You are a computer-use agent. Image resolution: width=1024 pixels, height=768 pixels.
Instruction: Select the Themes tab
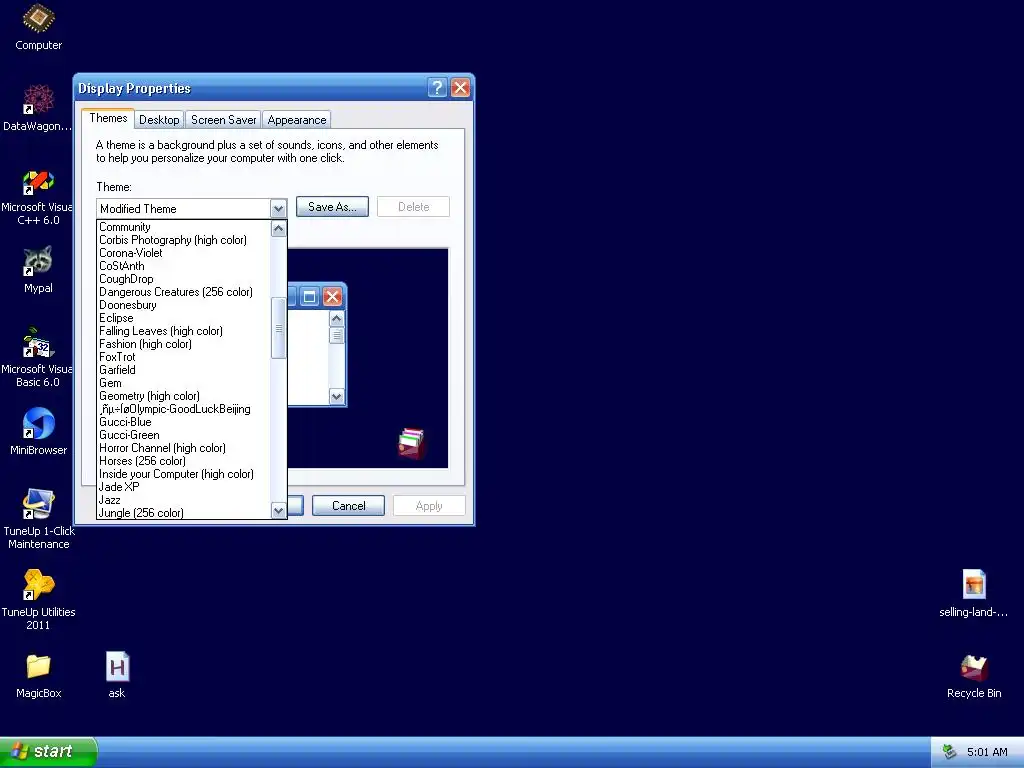pyautogui.click(x=108, y=118)
